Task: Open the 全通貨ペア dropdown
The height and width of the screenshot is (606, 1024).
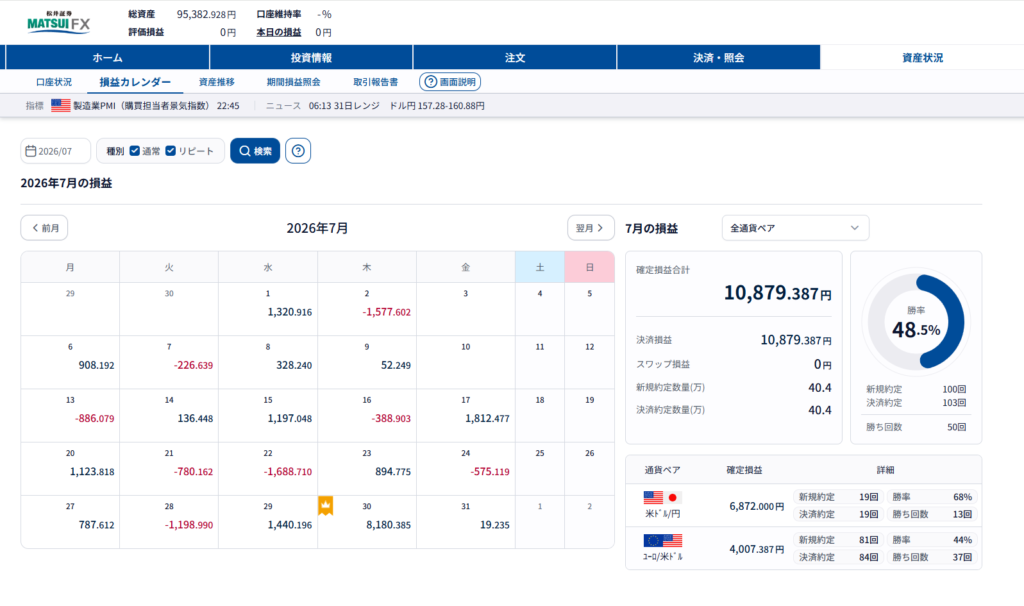Action: [795, 228]
